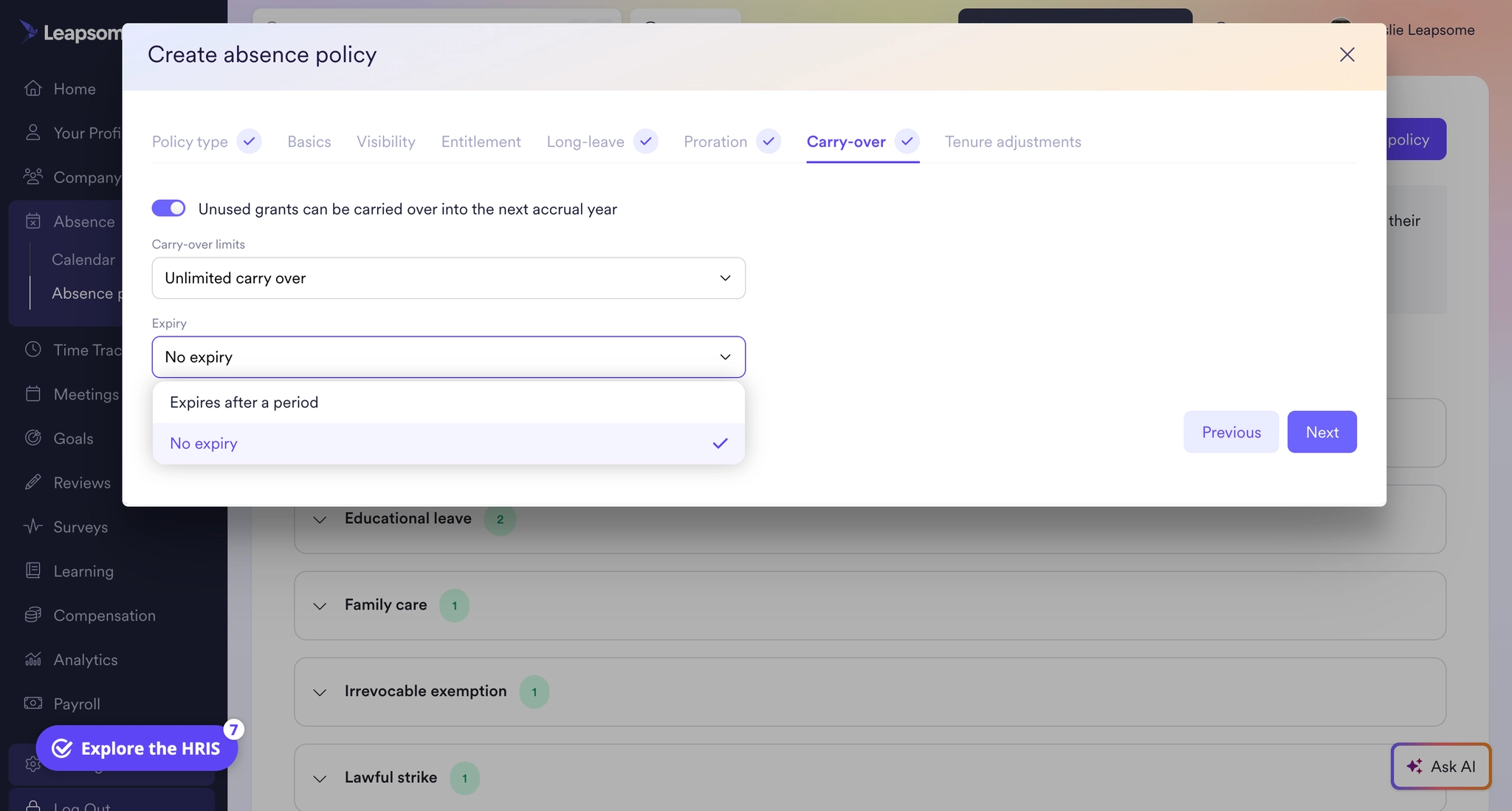
Task: Open the Carry-over limits dropdown
Action: click(x=448, y=278)
